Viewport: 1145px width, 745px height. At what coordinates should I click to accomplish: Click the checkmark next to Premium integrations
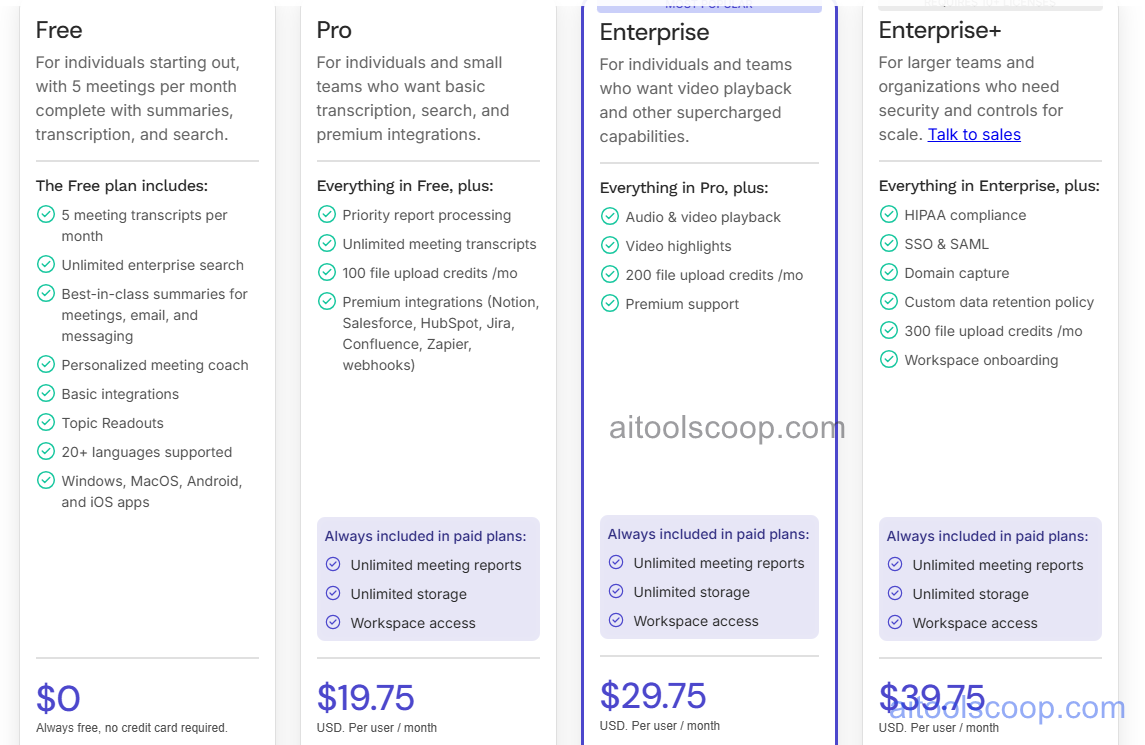(327, 300)
